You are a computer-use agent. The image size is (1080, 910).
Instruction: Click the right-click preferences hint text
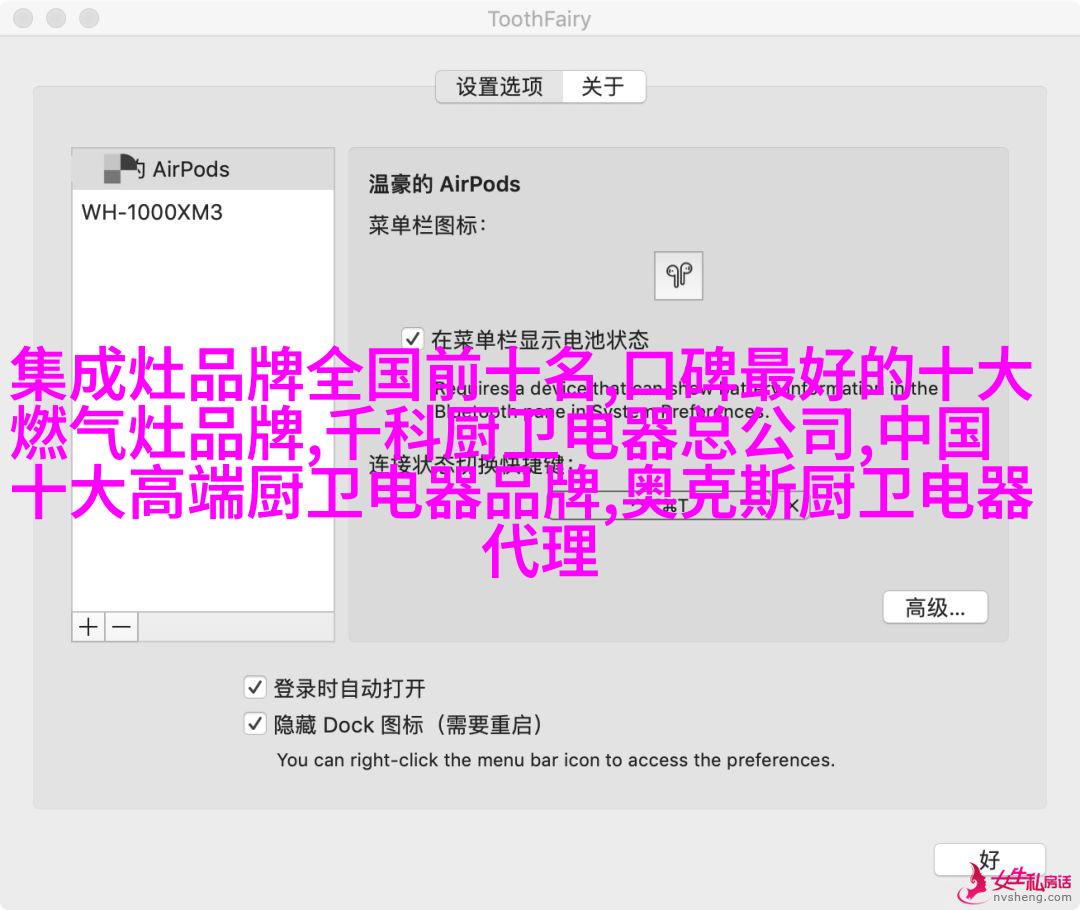(556, 760)
